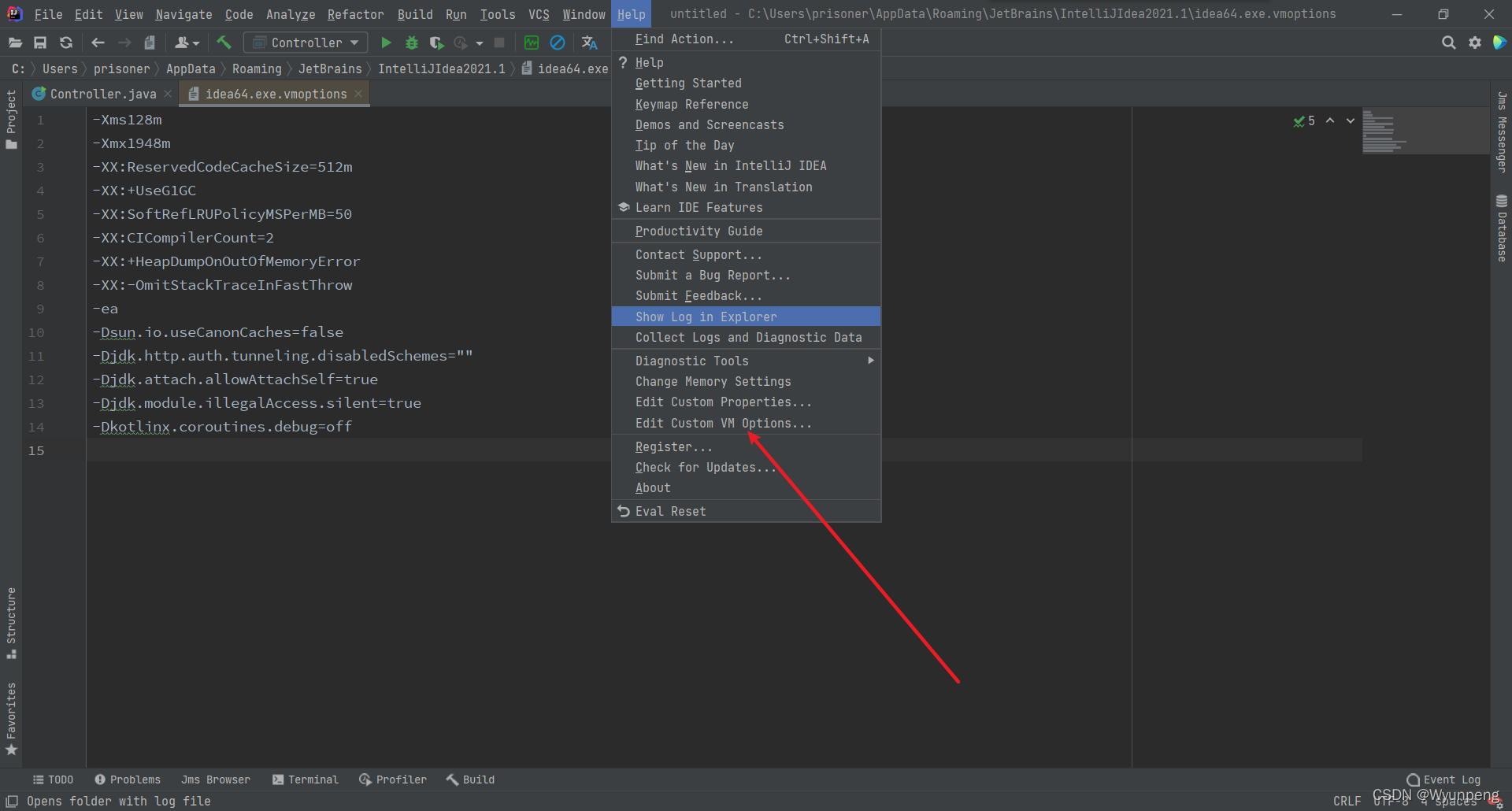This screenshot has width=1512, height=811.
Task: Click the green activity monitor toolbar icon
Action: [x=532, y=43]
